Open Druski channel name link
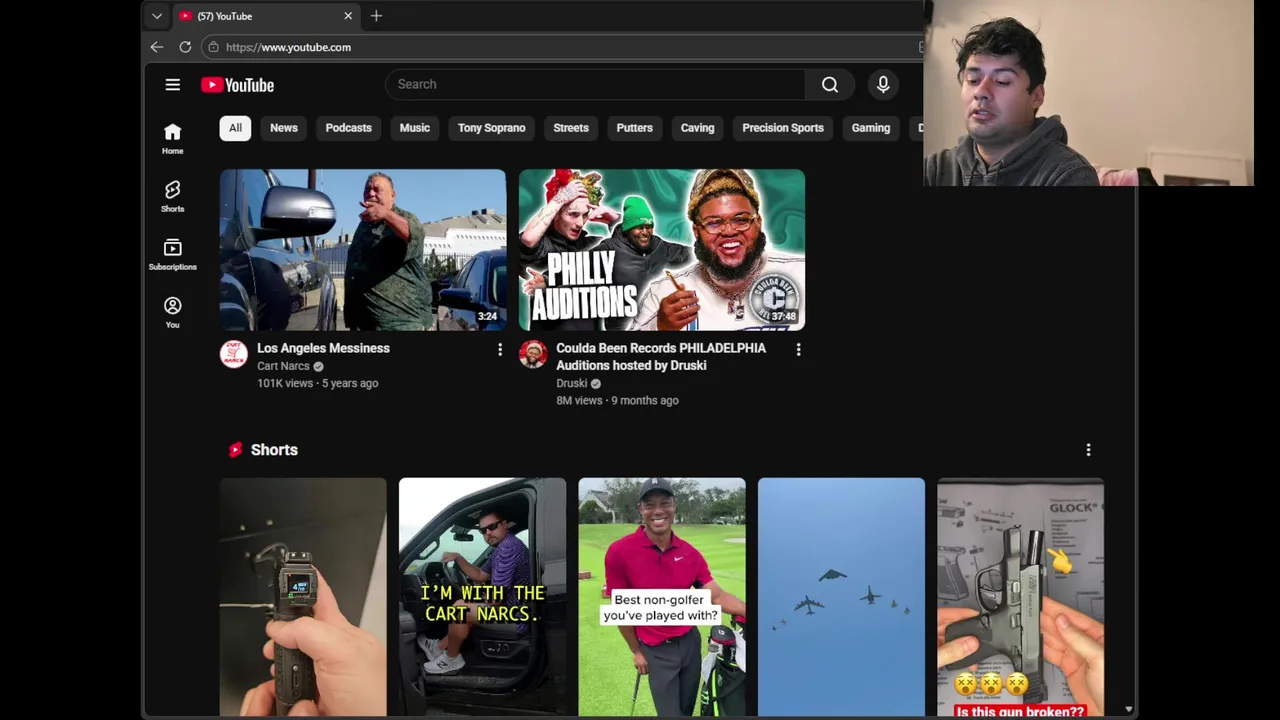The image size is (1280, 720). (x=571, y=383)
